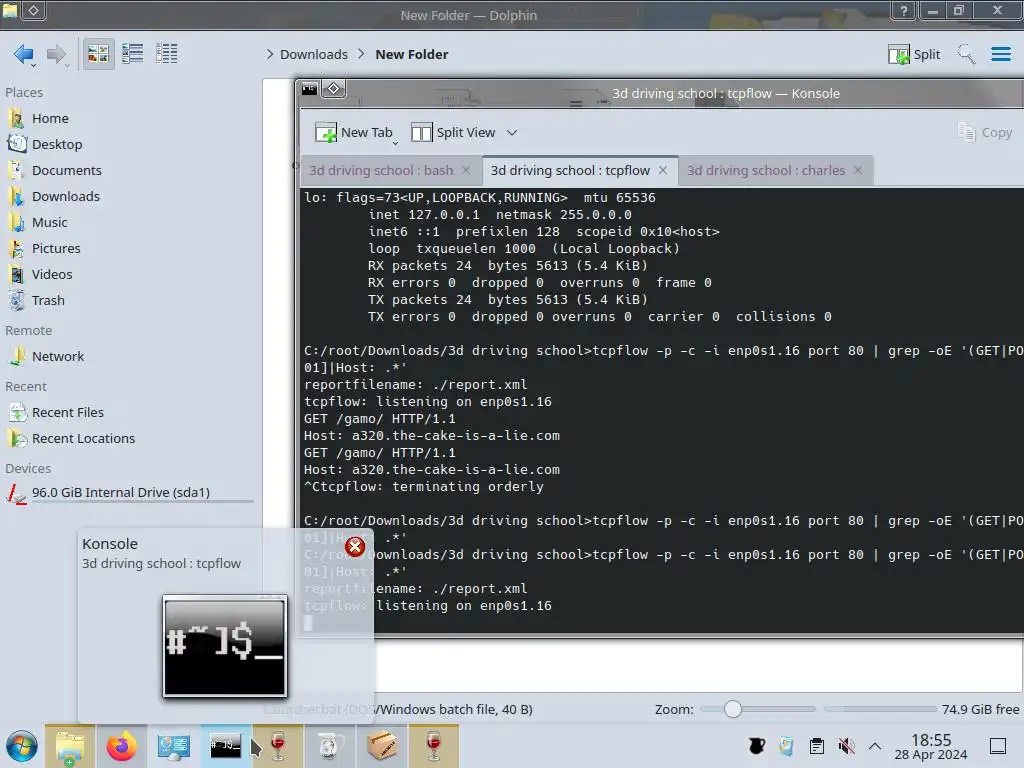
Task: Click Split View in Konsole toolbar
Action: [453, 133]
